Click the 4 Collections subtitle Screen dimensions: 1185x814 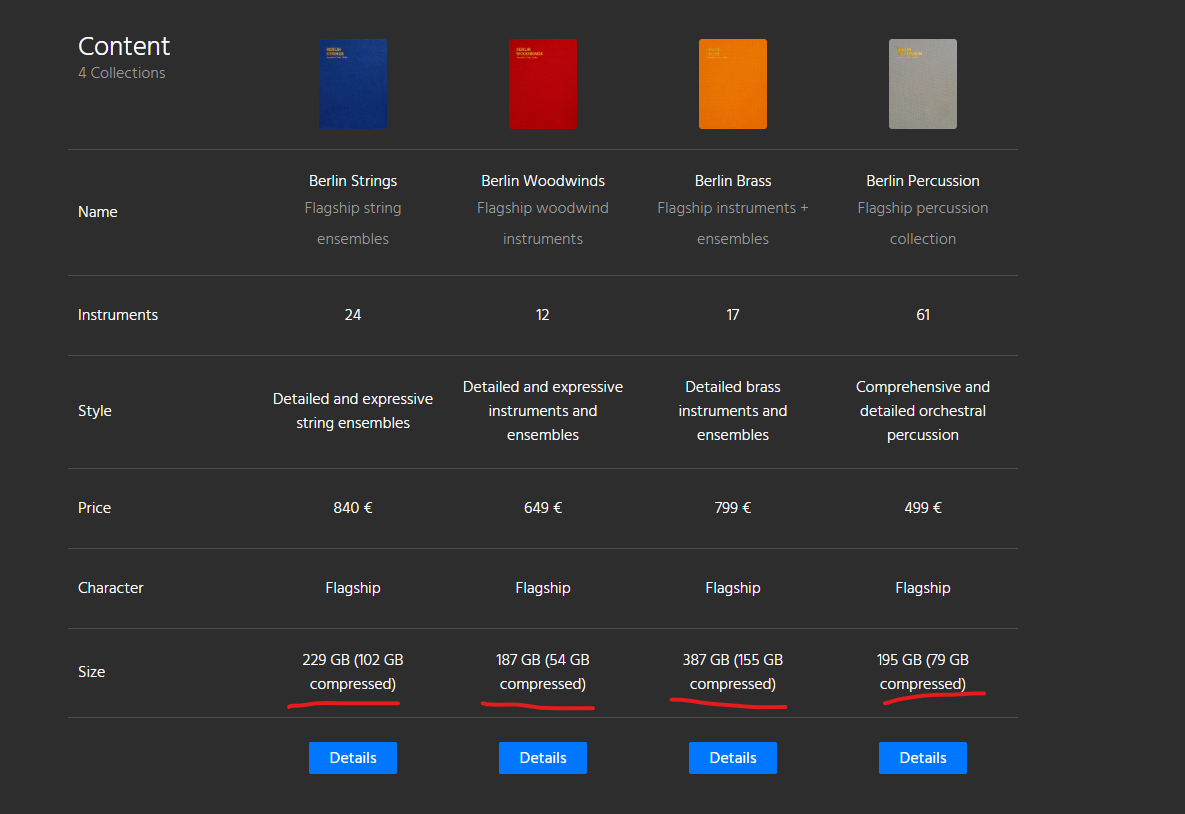click(122, 73)
